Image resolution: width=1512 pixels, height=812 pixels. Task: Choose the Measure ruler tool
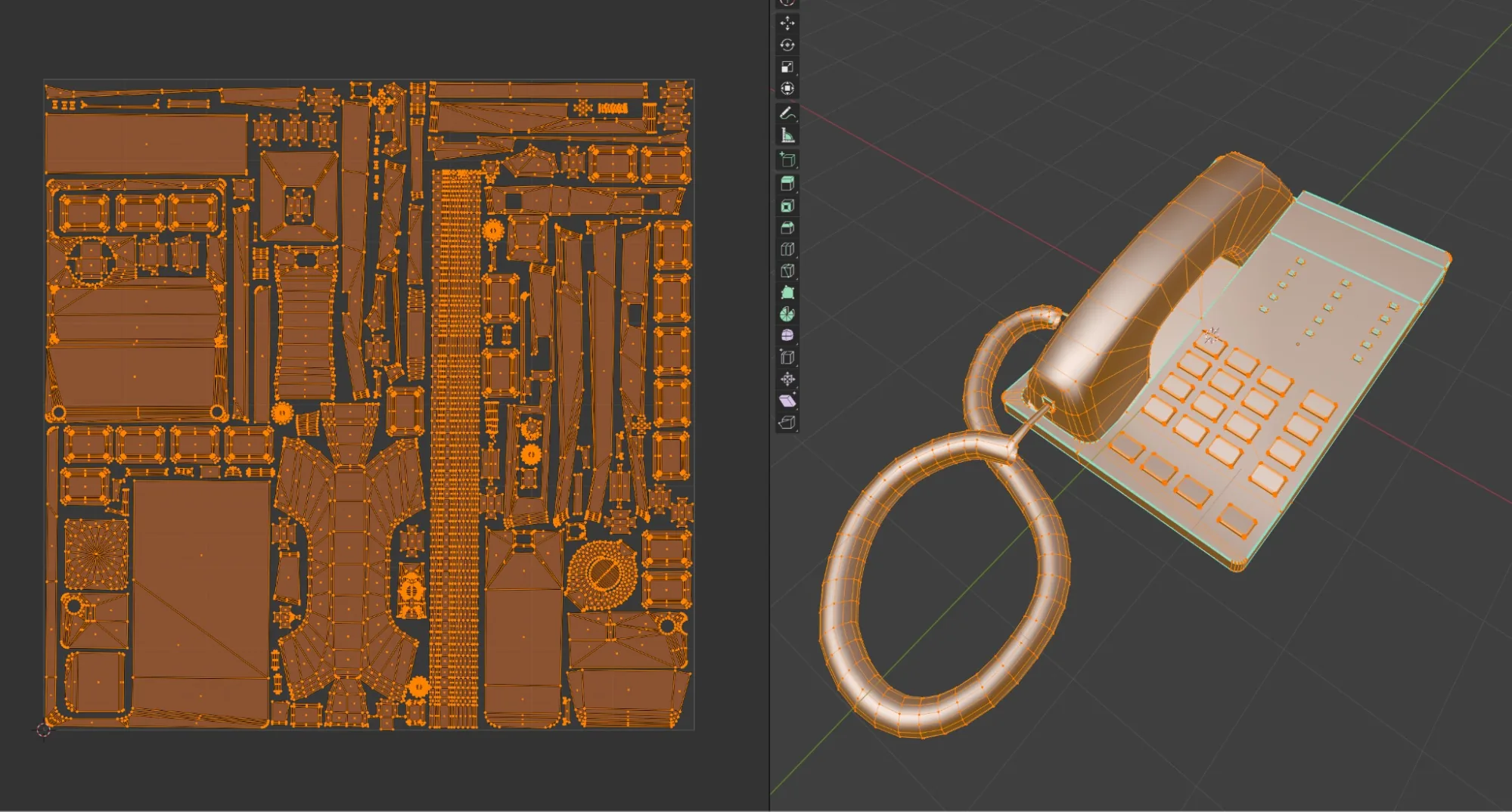click(787, 135)
